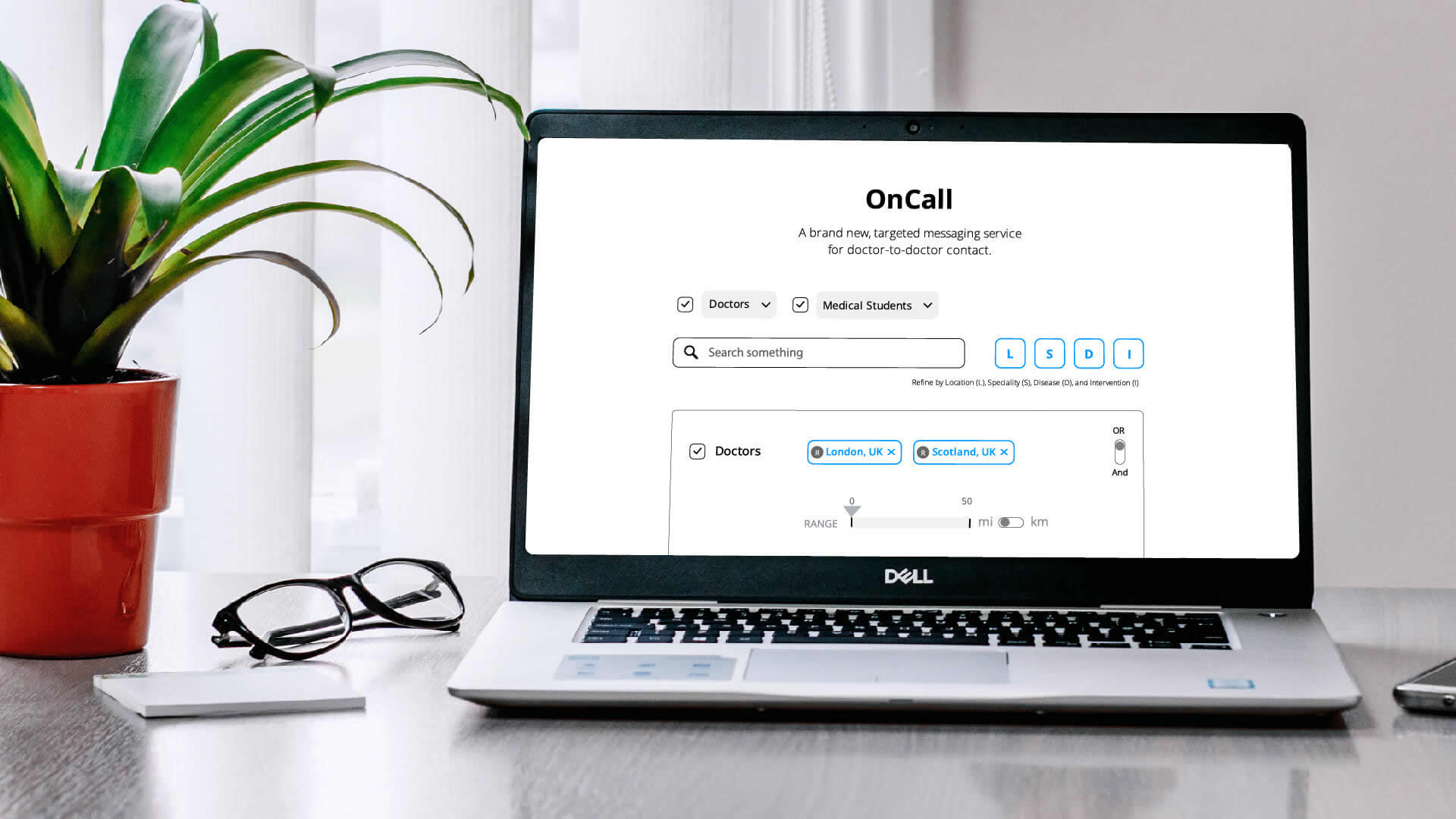This screenshot has height=819, width=1456.
Task: Toggle Doctors filter checkbox in results panel
Action: tap(697, 451)
